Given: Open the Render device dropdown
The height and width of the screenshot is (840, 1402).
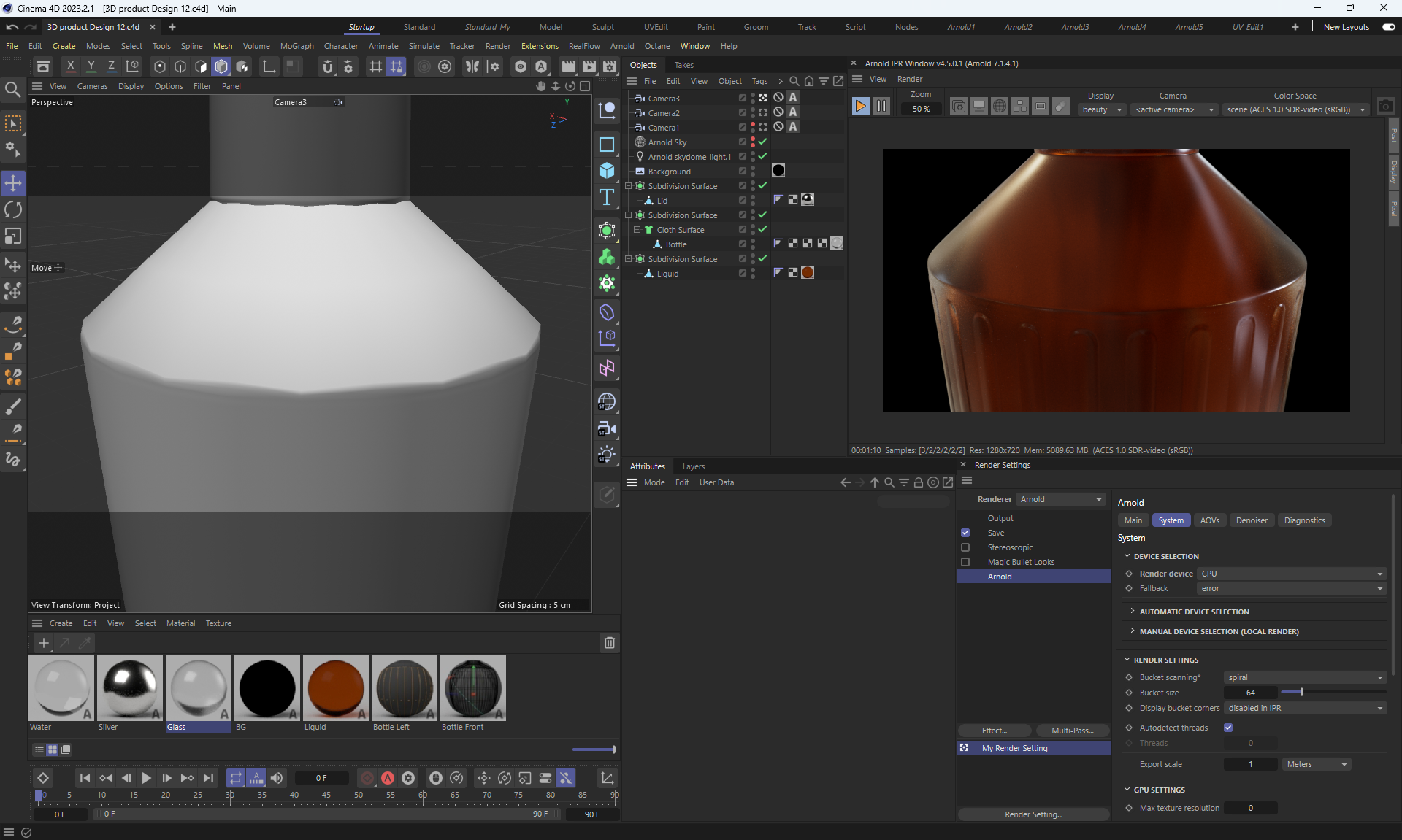Looking at the screenshot, I should pyautogui.click(x=1291, y=574).
